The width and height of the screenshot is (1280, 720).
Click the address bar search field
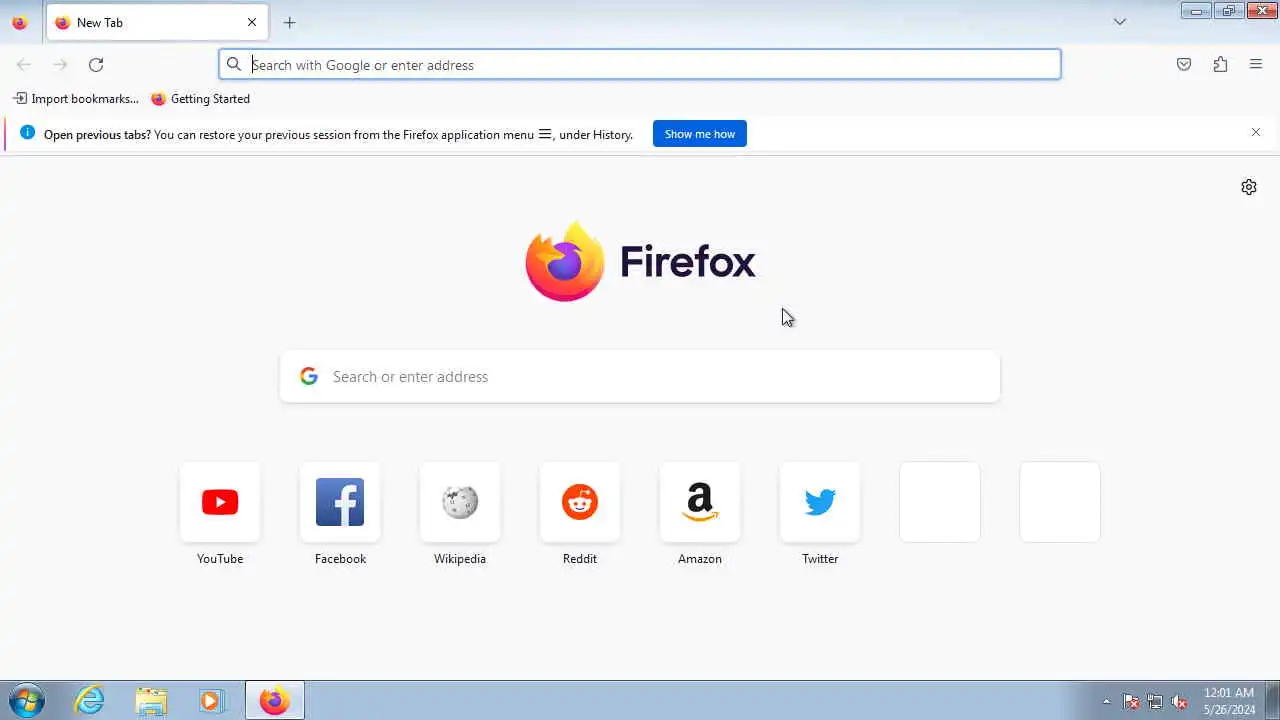(640, 65)
